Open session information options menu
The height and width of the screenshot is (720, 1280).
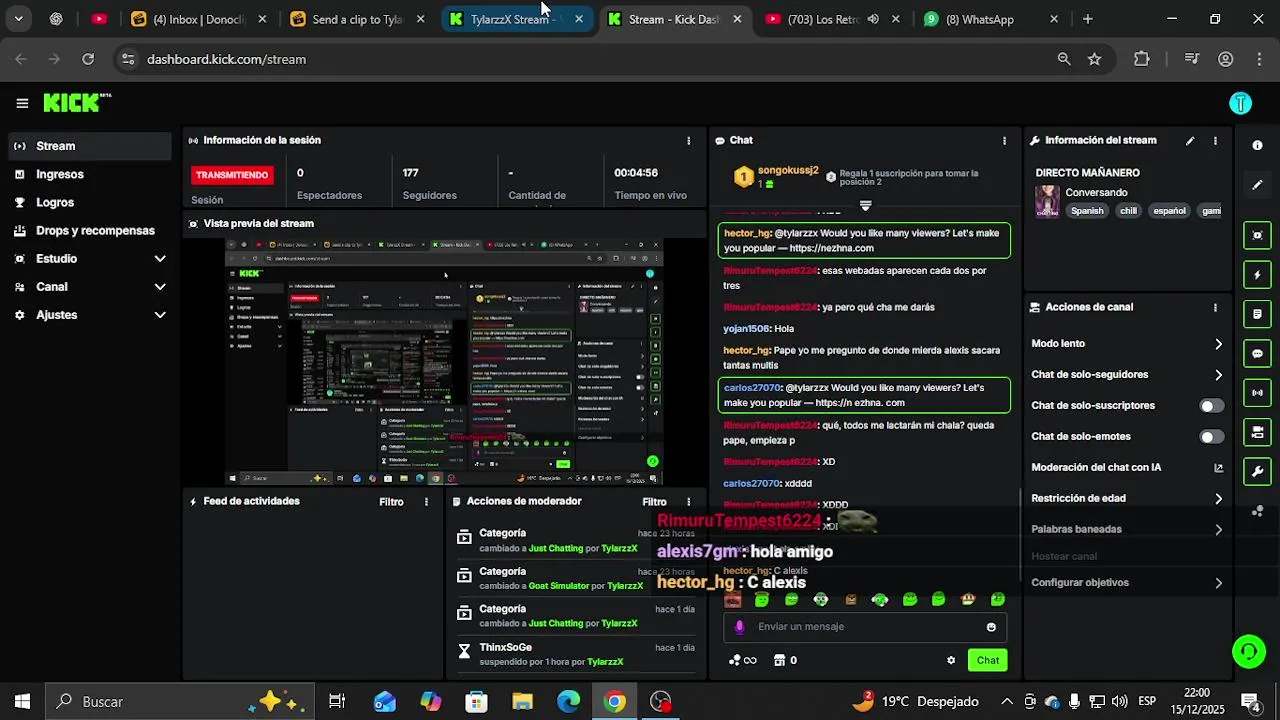click(x=688, y=141)
